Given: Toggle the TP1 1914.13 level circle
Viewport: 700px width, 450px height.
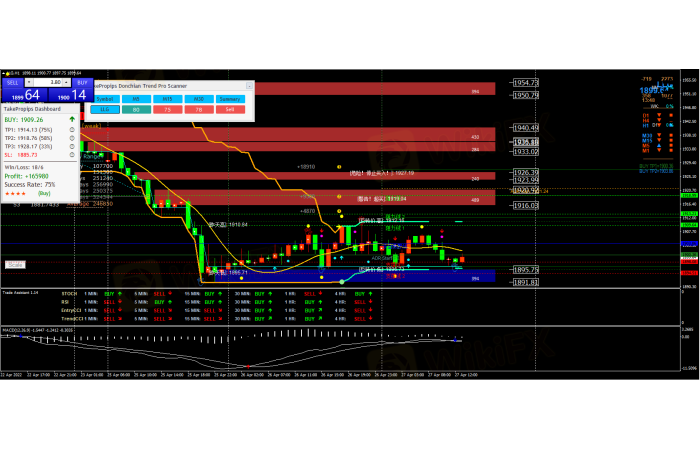Looking at the screenshot, I should (72, 130).
